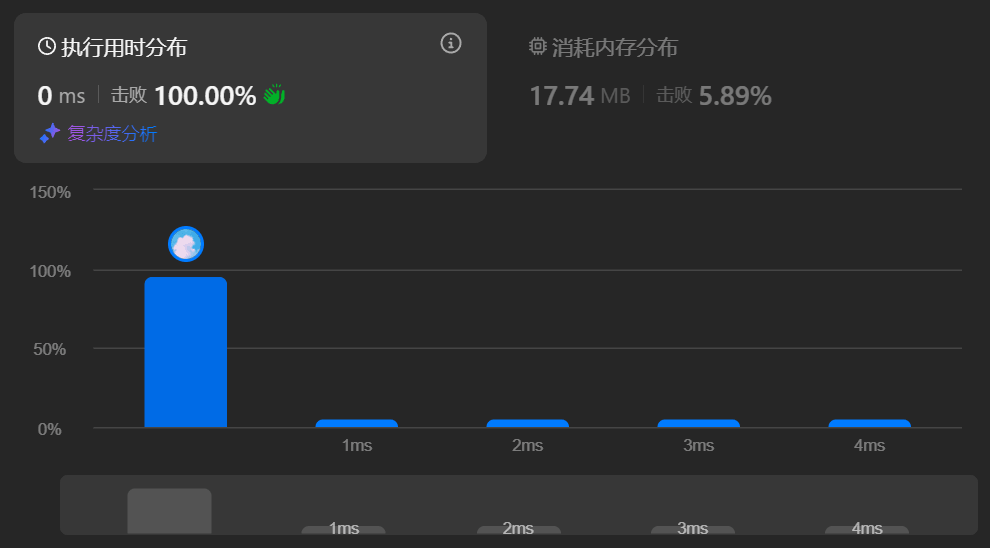Select the tallest blue bar in the chart
Screen dimensions: 990x548
(x=186, y=352)
